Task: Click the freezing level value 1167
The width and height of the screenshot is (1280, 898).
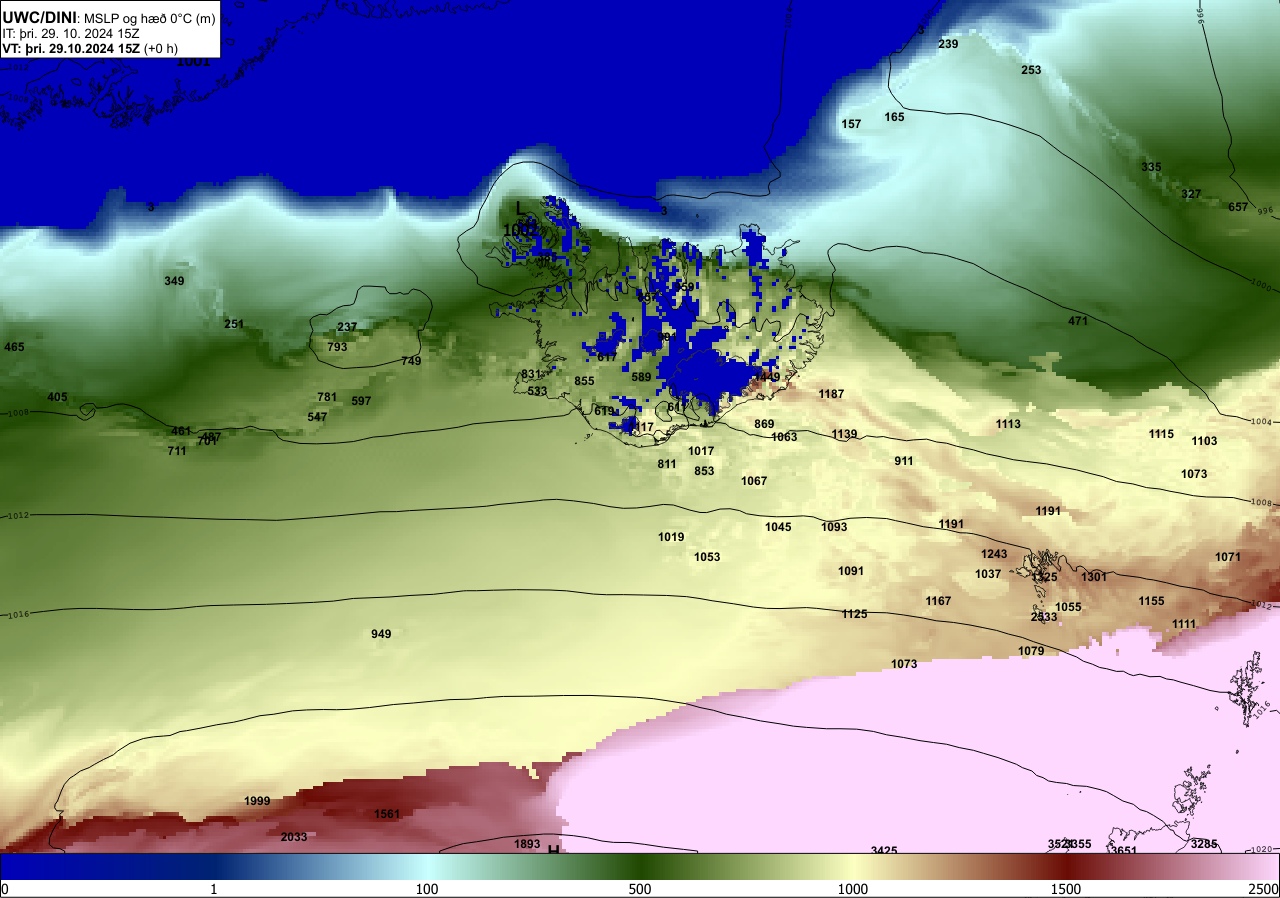Action: 938,601
